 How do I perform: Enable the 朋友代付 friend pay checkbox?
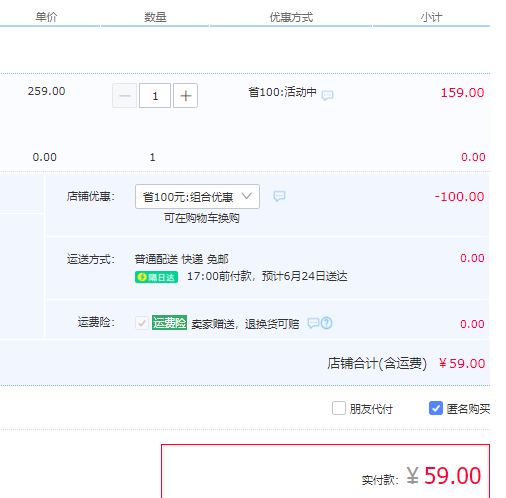(339, 408)
